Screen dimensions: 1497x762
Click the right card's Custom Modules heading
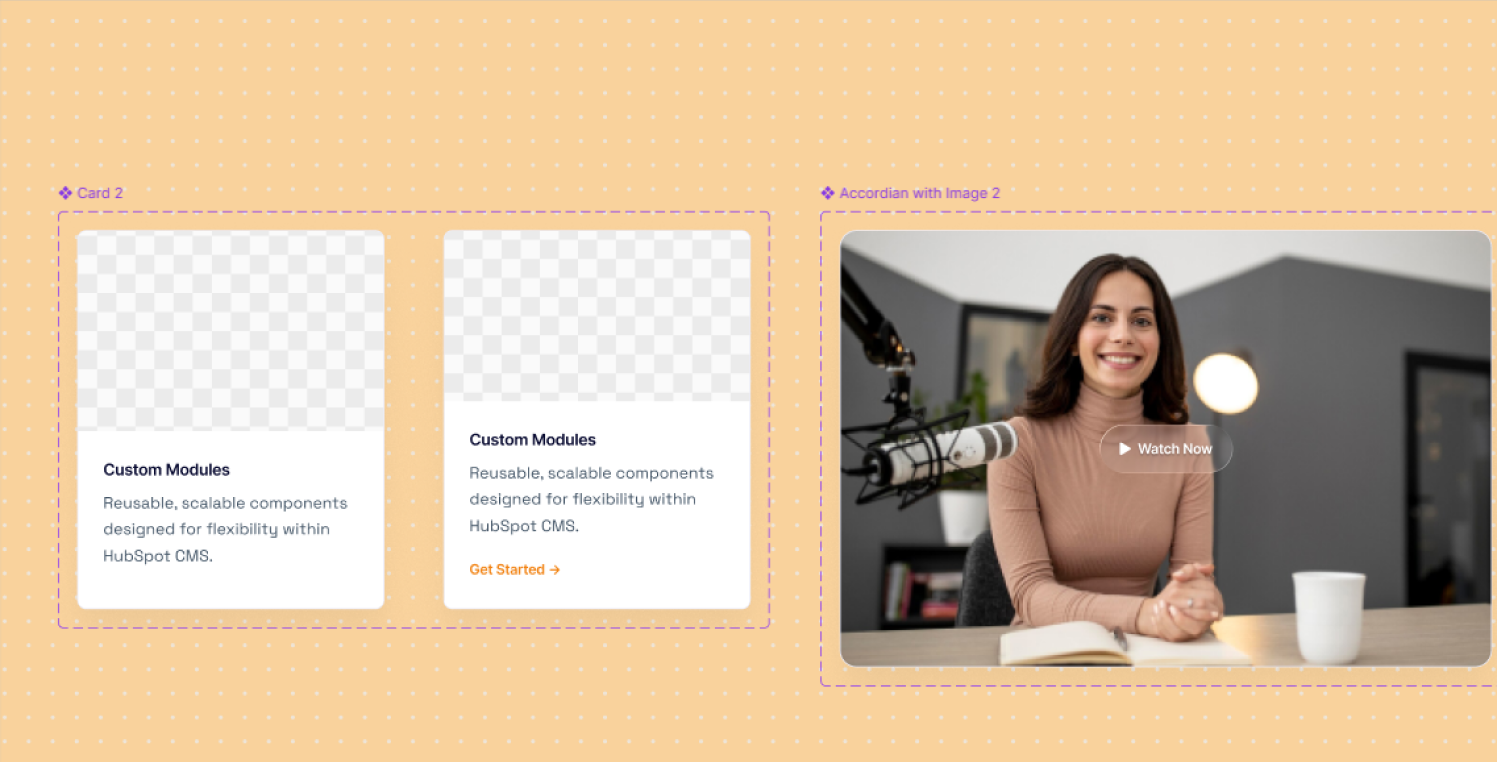click(x=532, y=440)
